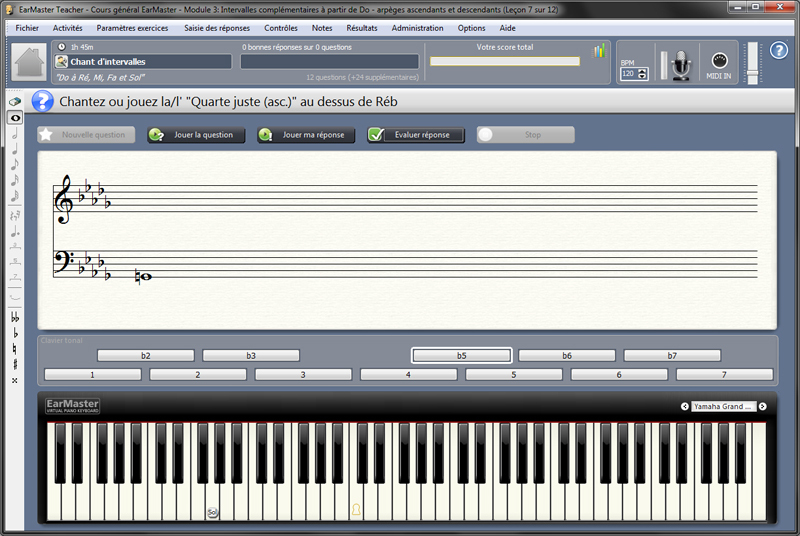Open the Saisie des réponses menu
Screen dimensions: 800x536
coord(217,28)
